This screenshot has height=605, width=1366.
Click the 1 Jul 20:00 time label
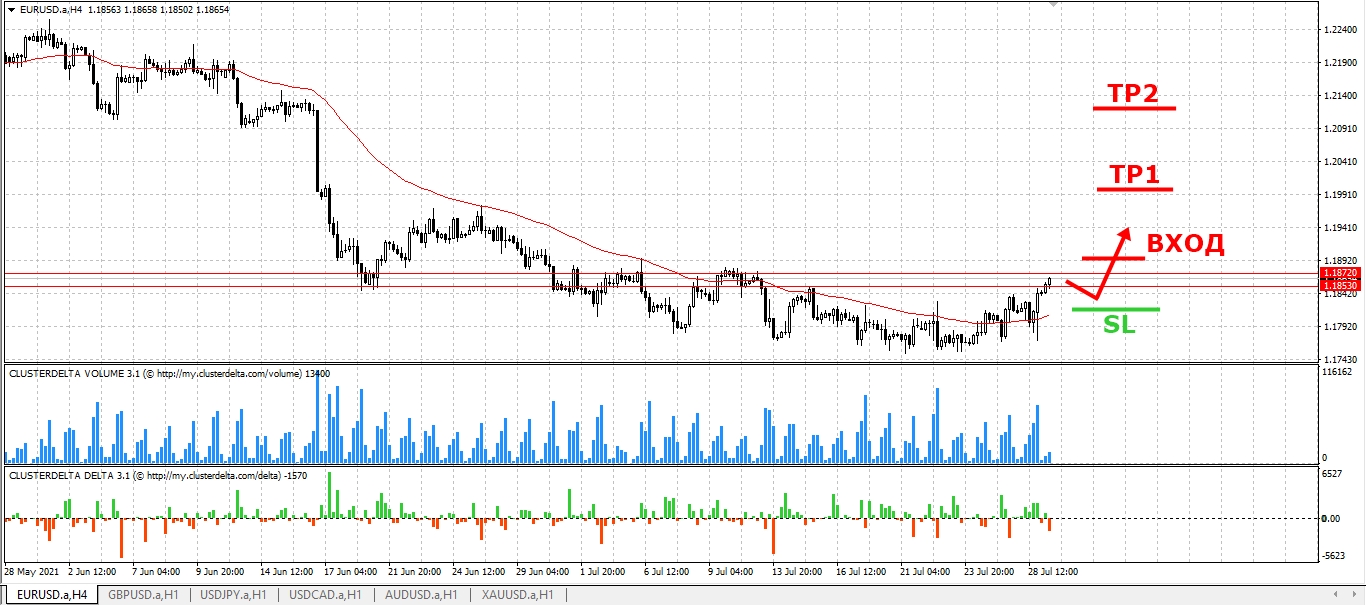(x=604, y=572)
